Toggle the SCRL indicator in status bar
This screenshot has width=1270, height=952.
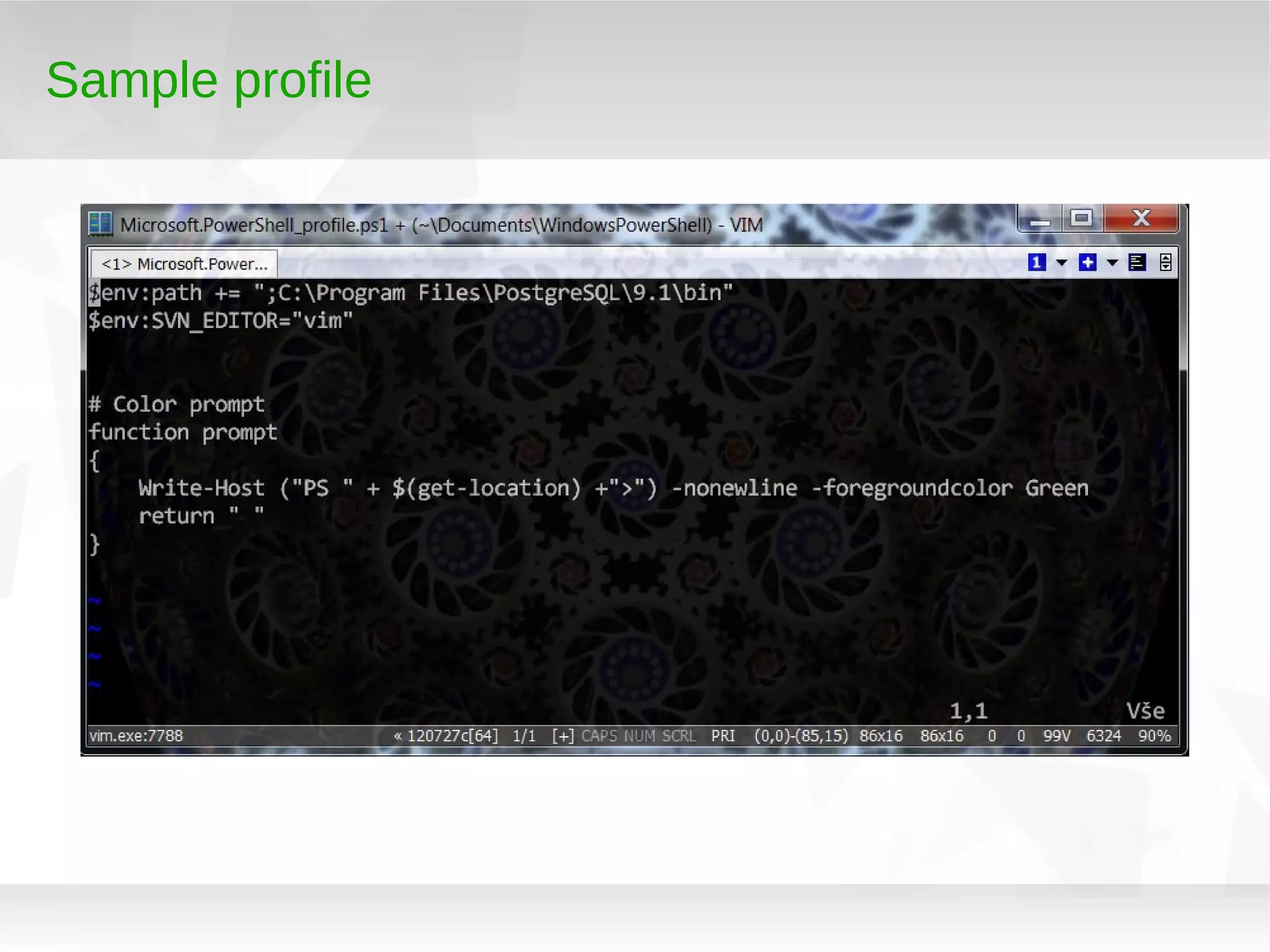(678, 736)
